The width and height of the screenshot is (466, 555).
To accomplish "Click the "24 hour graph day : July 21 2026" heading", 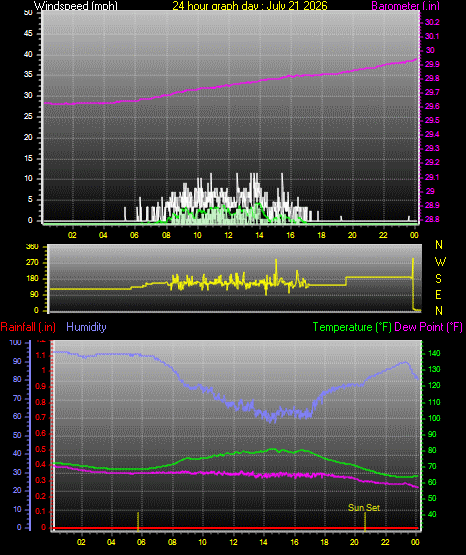I will tap(250, 6).
